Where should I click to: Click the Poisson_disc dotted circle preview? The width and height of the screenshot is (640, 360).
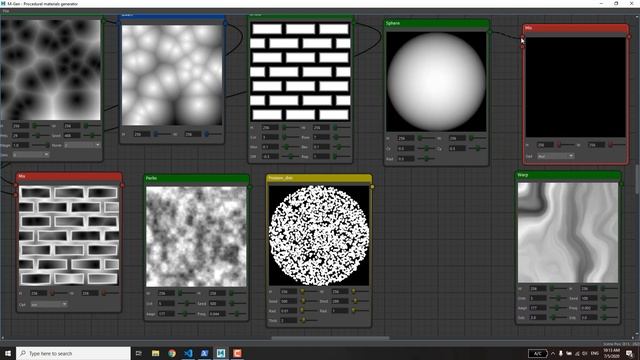tap(319, 236)
